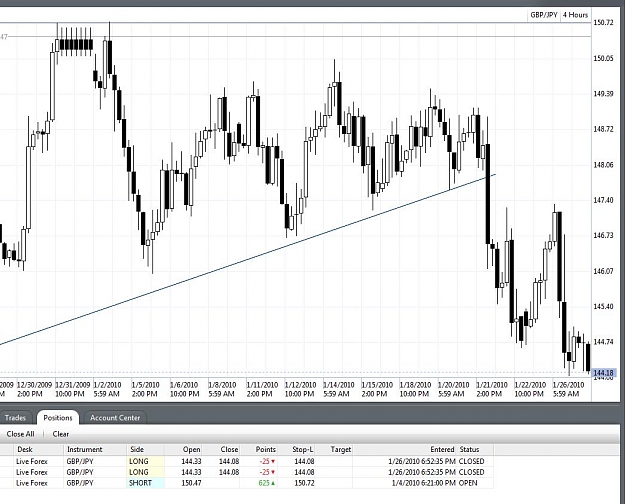Viewport: 625px width, 504px height.
Task: Click the 1/26/2010 5:59 AM date label
Action: [568, 389]
